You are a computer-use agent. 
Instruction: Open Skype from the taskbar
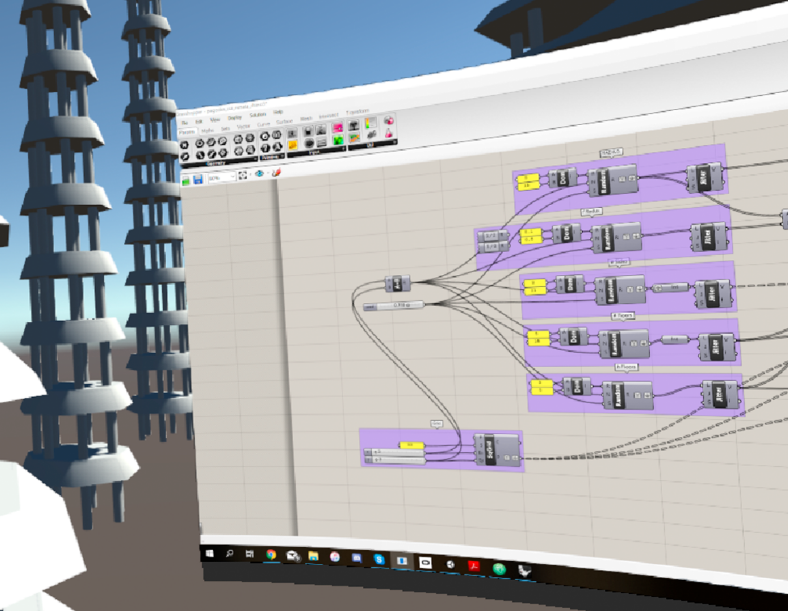tap(379, 559)
